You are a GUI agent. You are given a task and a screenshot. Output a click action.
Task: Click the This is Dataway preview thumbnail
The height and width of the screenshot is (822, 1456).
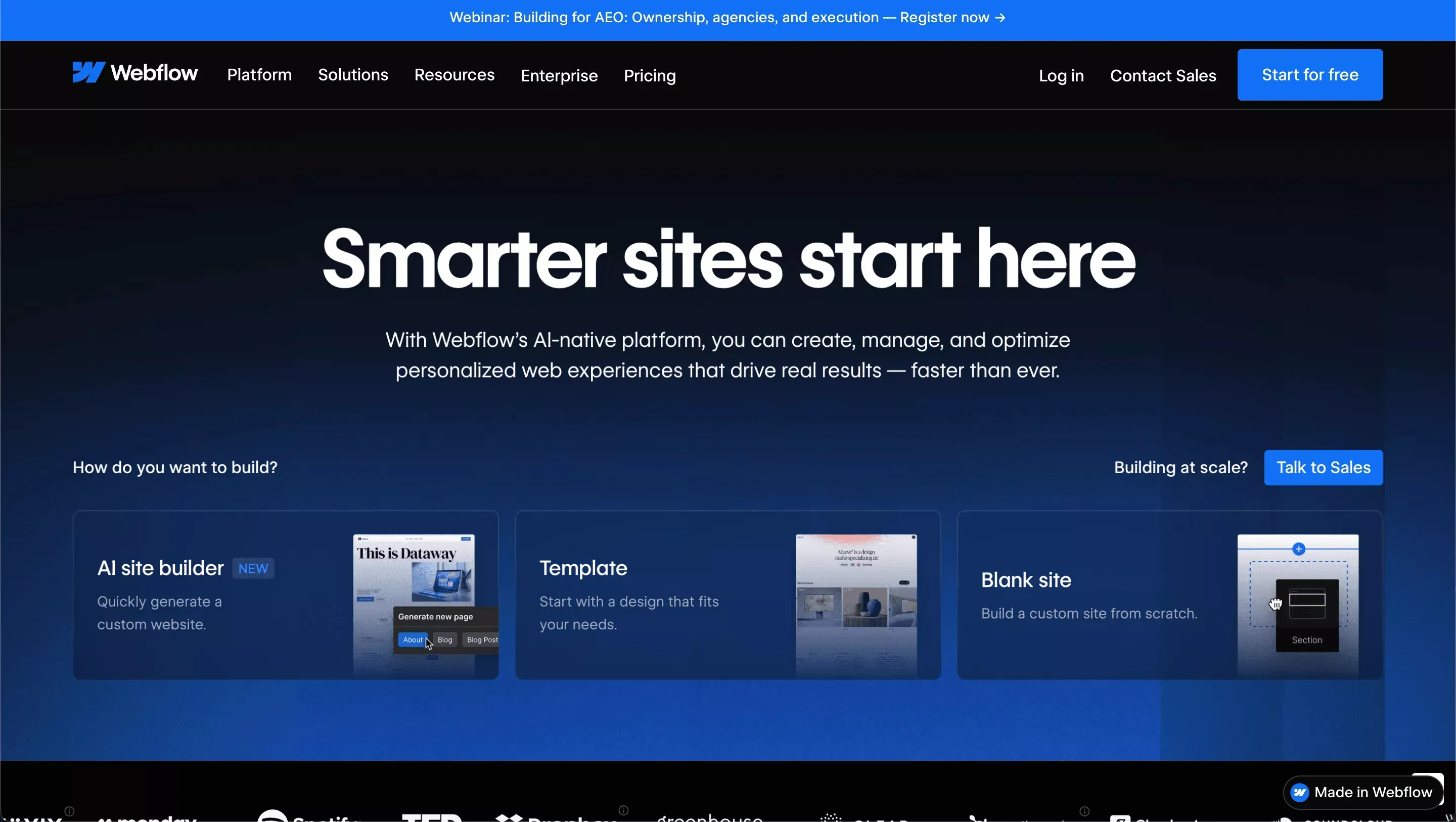pyautogui.click(x=414, y=605)
